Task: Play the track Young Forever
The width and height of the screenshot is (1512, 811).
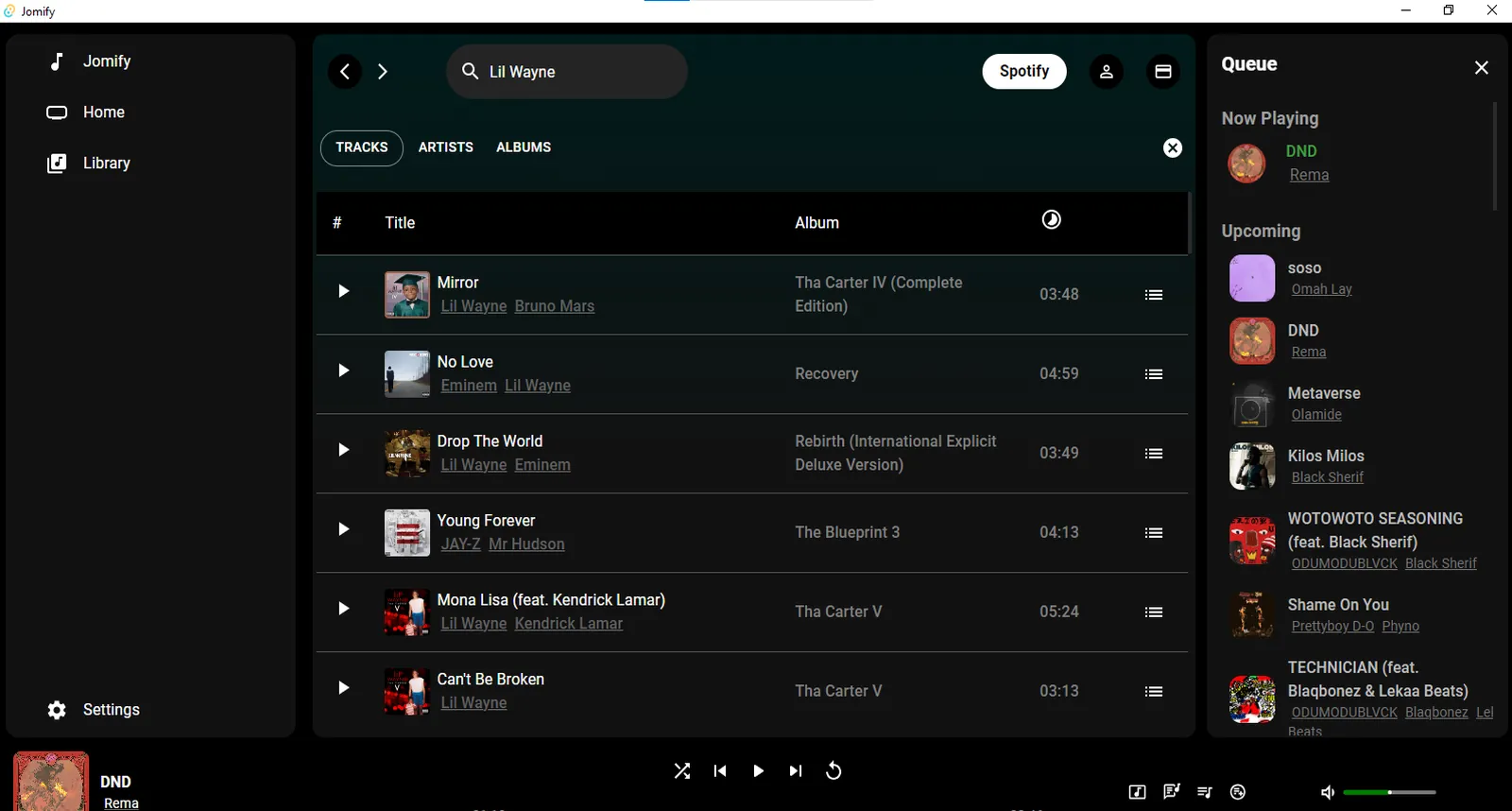Action: coord(344,529)
